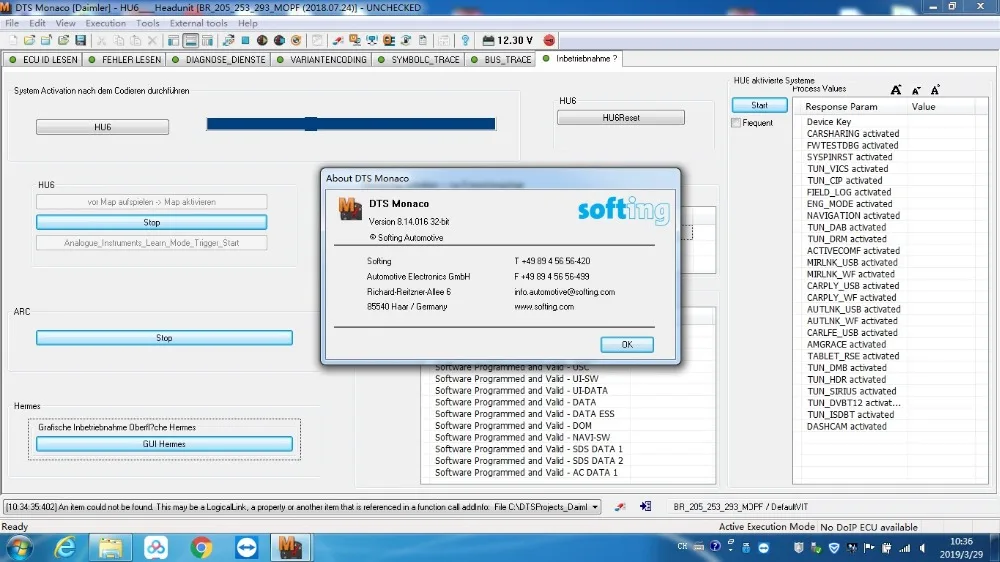The height and width of the screenshot is (562, 1000).
Task: Click the Paste toolbar icon
Action: tap(135, 40)
